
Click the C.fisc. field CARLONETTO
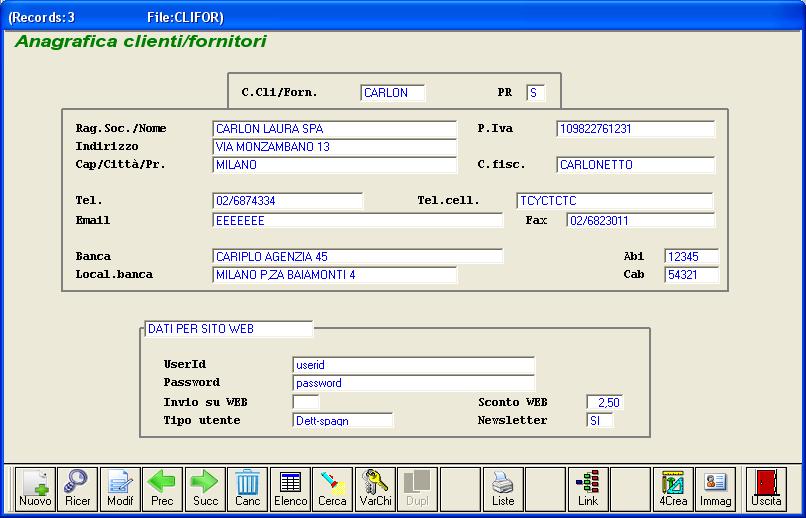pyautogui.click(x=635, y=165)
